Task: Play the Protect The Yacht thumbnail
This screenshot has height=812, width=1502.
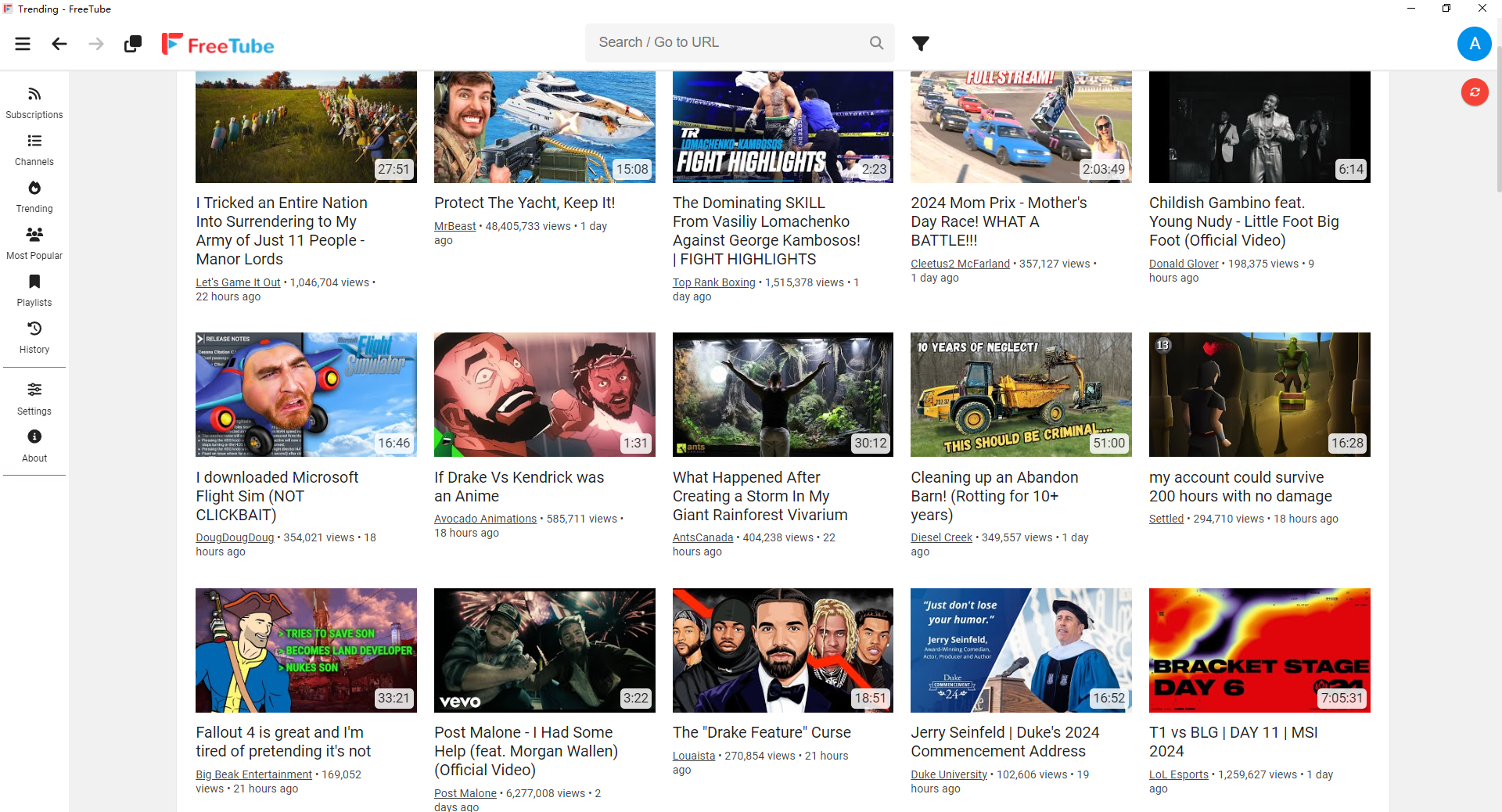Action: pos(544,127)
